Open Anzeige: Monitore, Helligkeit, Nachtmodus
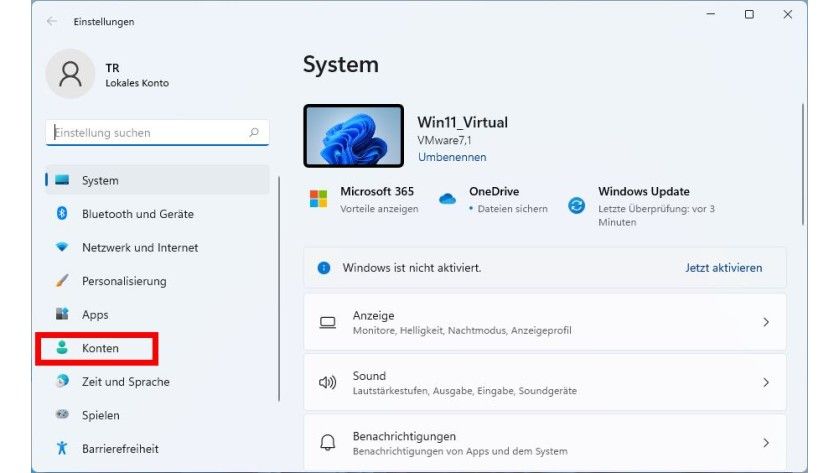This screenshot has height=473, width=840. tap(545, 322)
